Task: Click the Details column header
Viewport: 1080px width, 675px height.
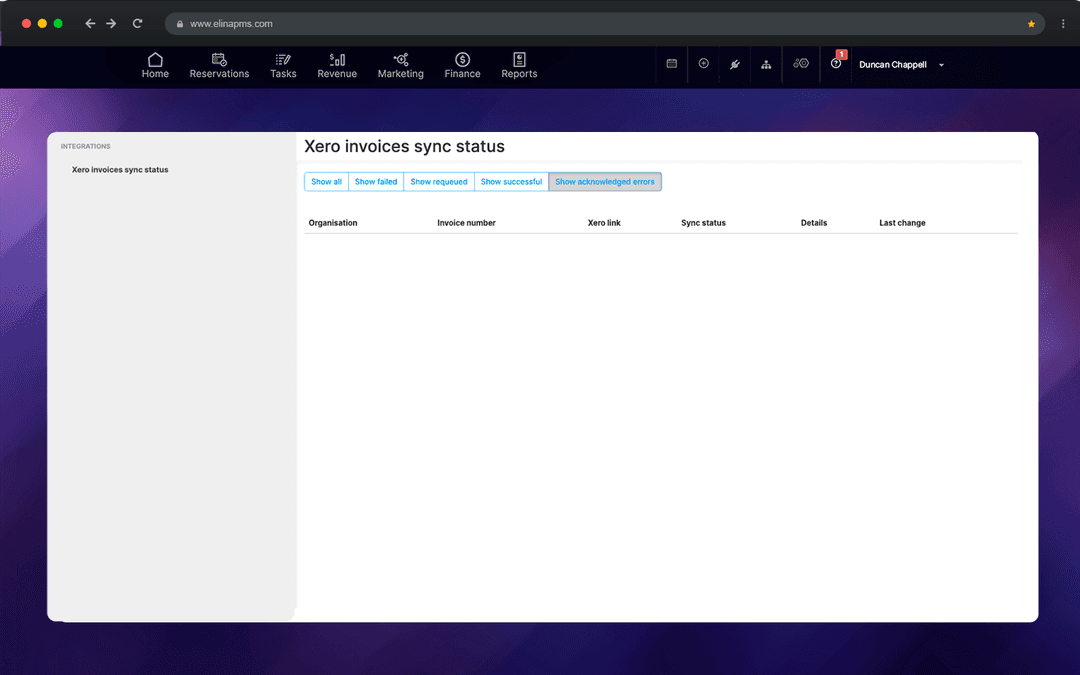Action: point(813,223)
